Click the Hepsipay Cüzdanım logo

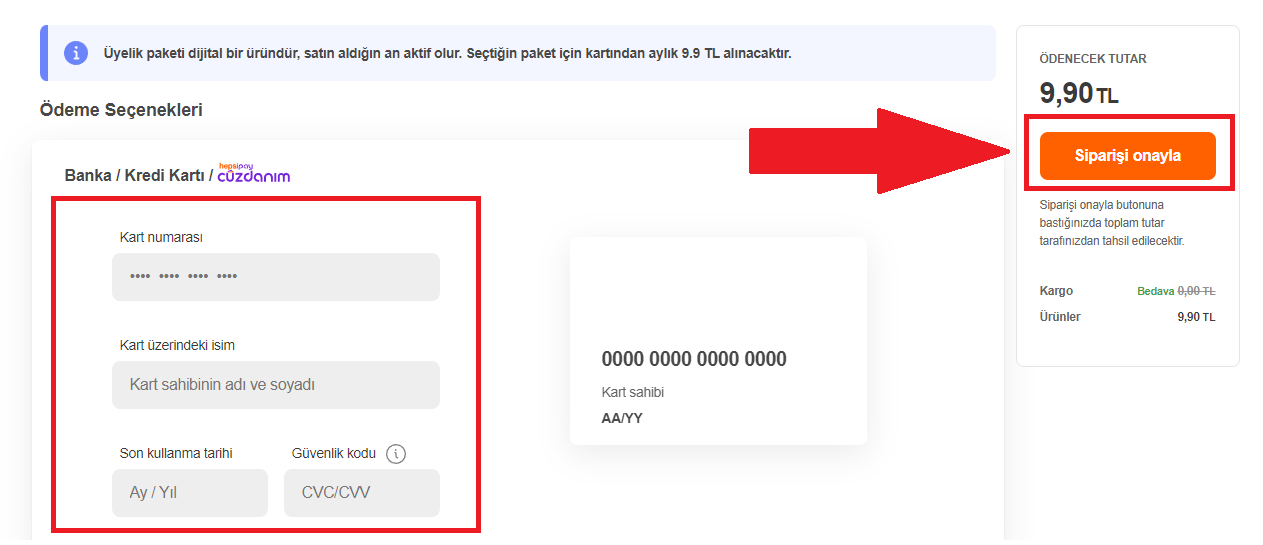[254, 173]
